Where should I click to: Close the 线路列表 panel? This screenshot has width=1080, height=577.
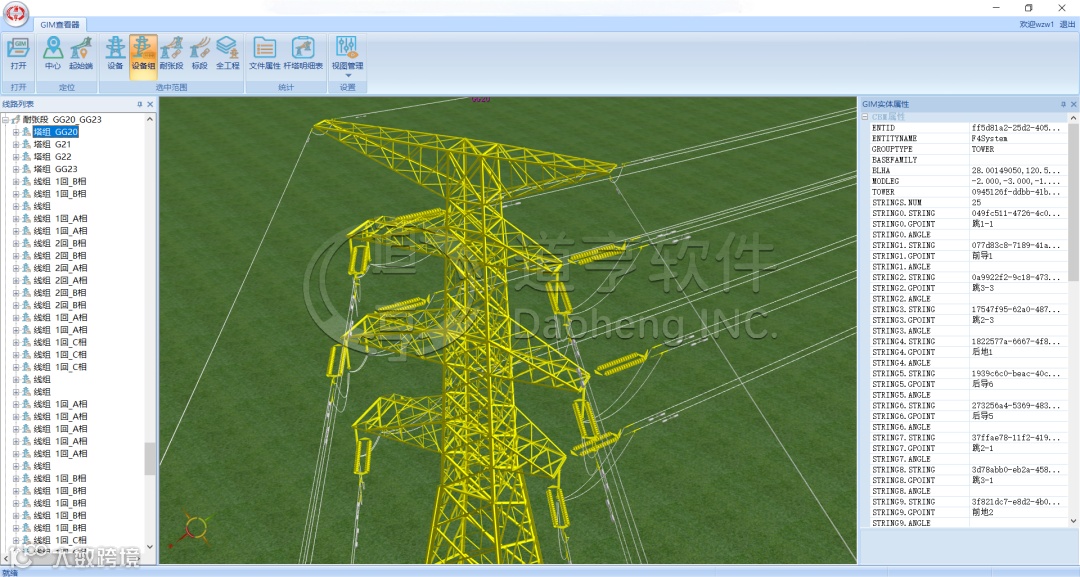point(150,105)
